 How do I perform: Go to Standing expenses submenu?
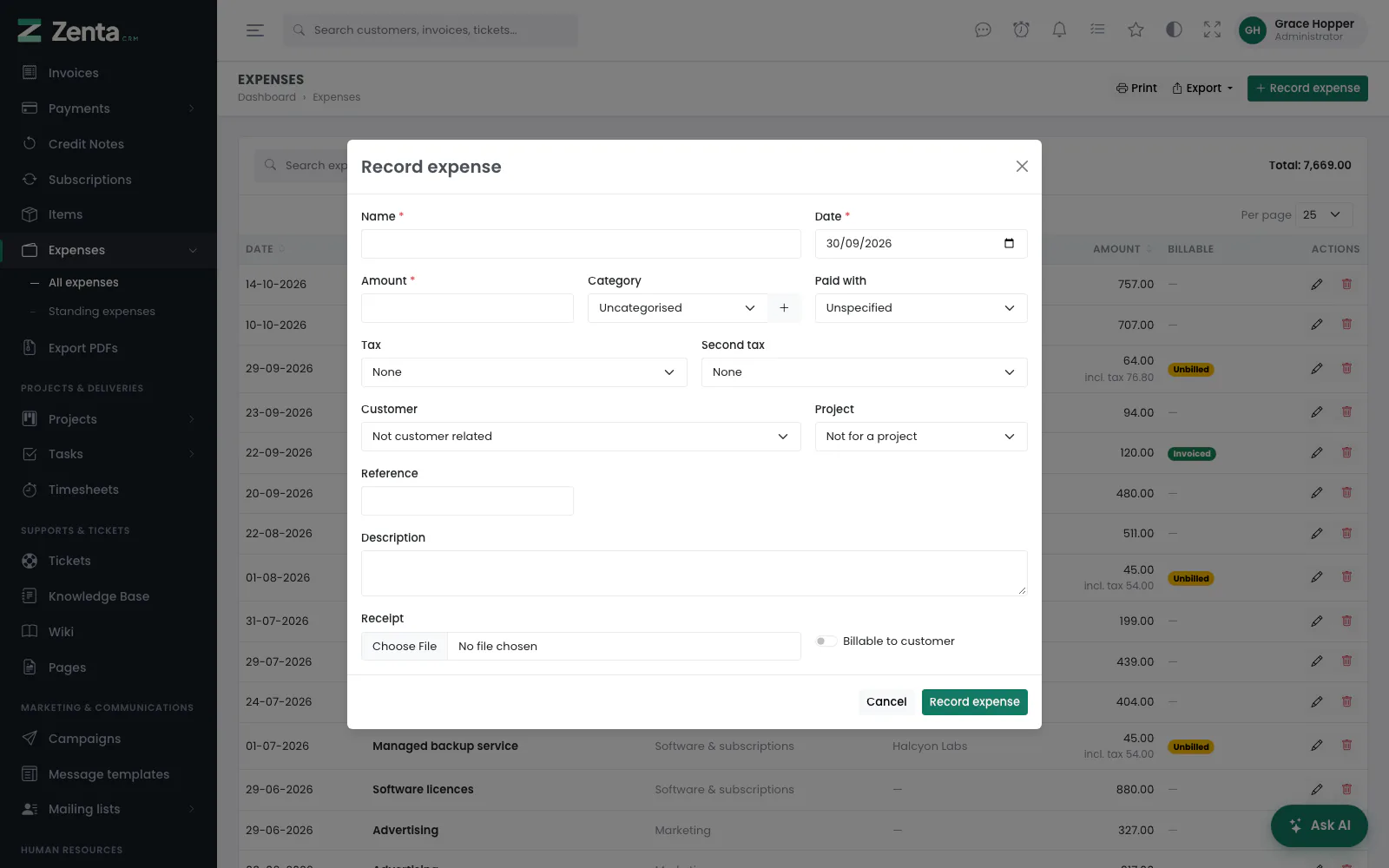[x=102, y=312]
